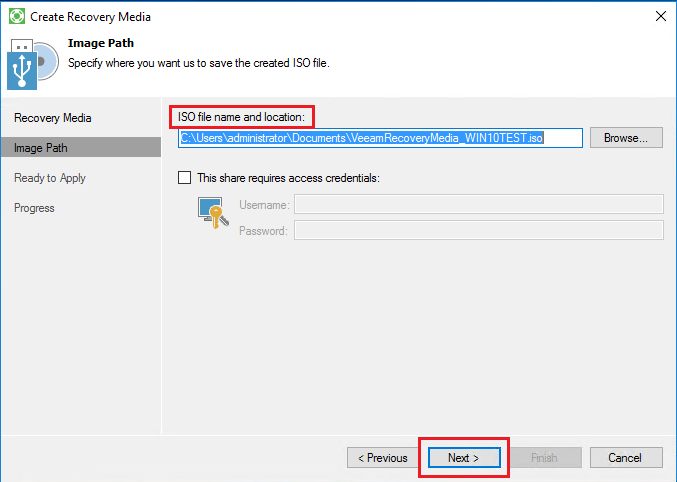Proceed with the Next button
Image resolution: width=677 pixels, height=482 pixels.
click(x=463, y=458)
